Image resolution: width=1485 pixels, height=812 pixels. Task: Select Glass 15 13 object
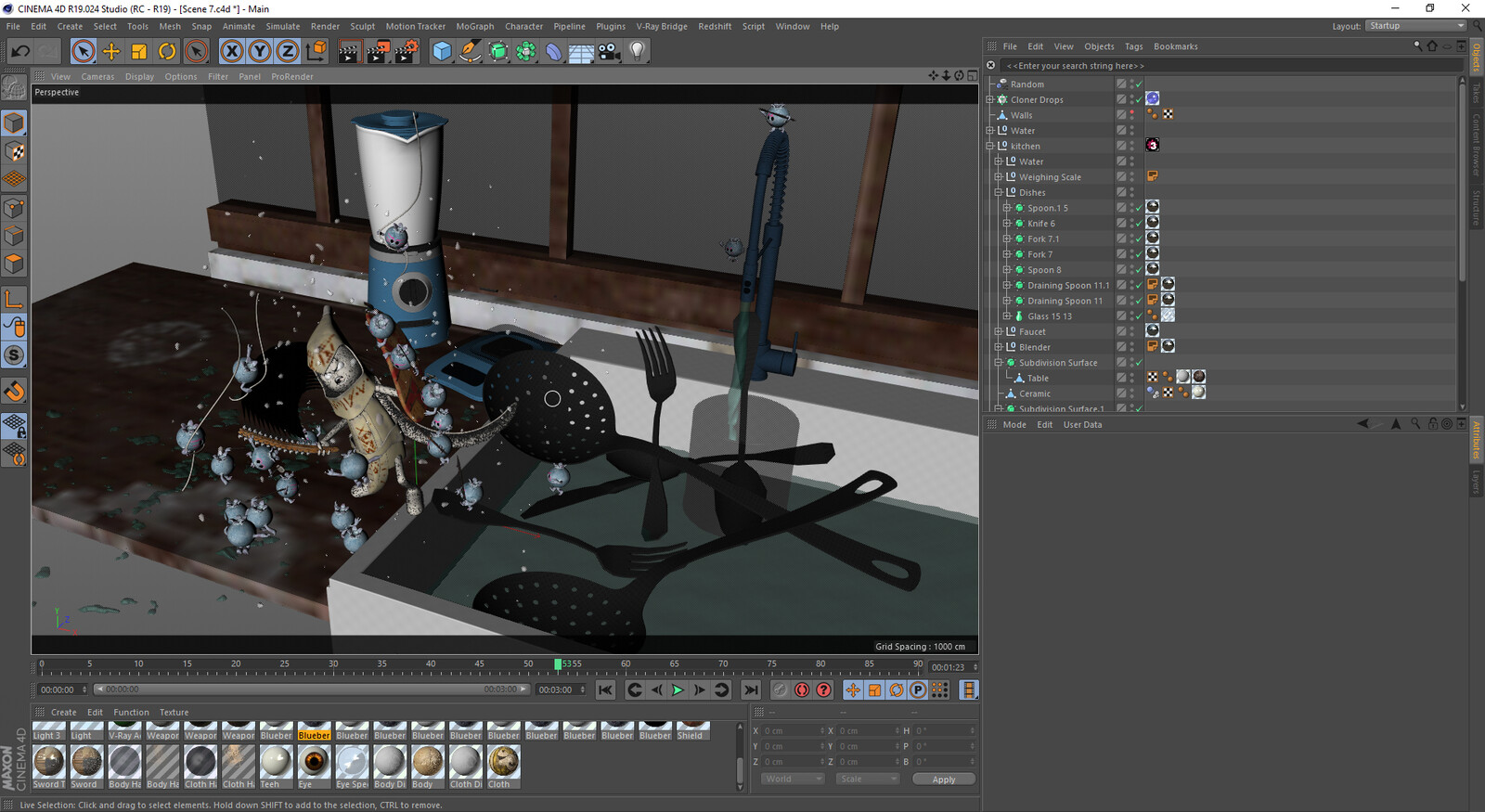[1049, 316]
